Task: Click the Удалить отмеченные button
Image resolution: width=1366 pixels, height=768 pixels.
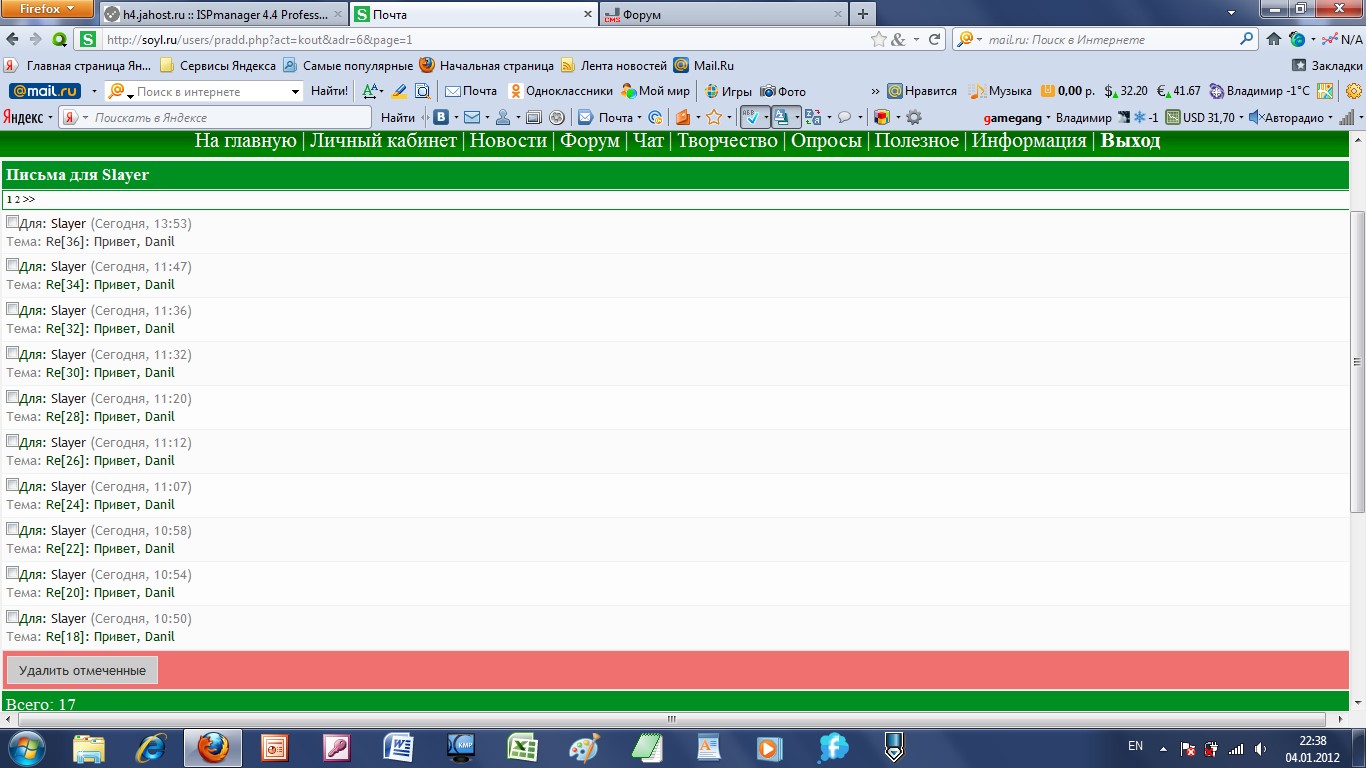Action: (82, 671)
